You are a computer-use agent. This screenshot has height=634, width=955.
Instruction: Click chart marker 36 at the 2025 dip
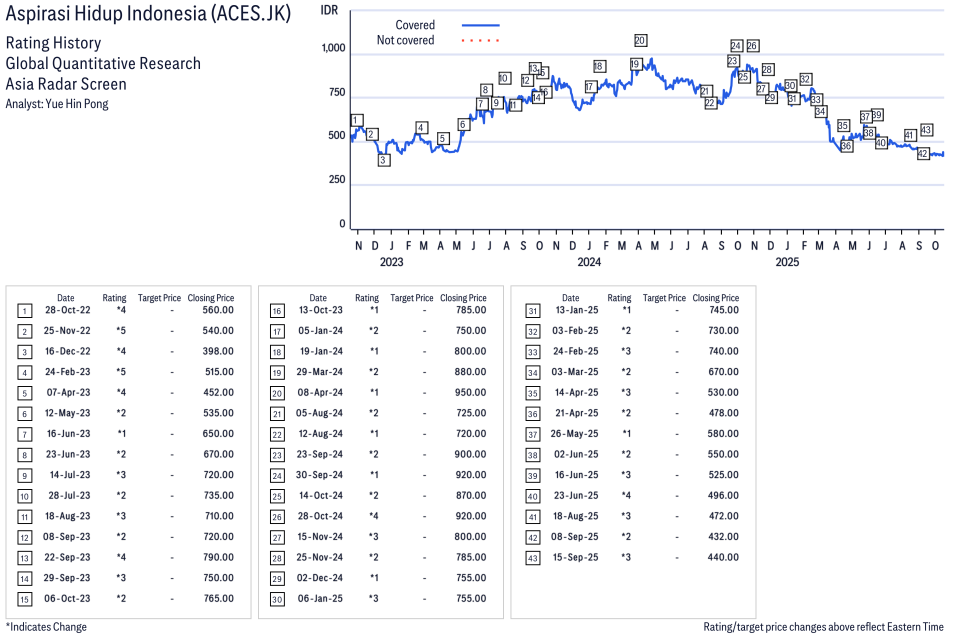pyautogui.click(x=846, y=146)
